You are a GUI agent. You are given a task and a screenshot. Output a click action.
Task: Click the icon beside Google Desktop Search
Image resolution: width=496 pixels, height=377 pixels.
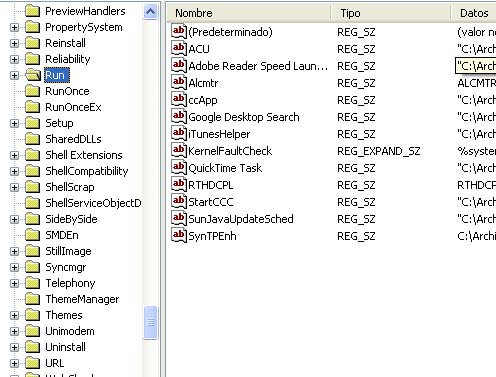(x=179, y=117)
